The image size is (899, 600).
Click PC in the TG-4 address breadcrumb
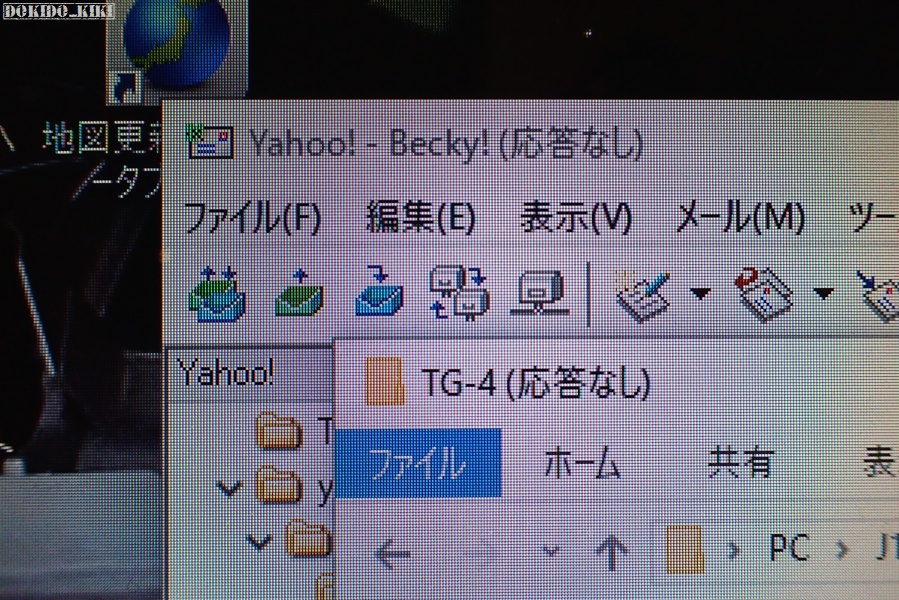tap(789, 548)
